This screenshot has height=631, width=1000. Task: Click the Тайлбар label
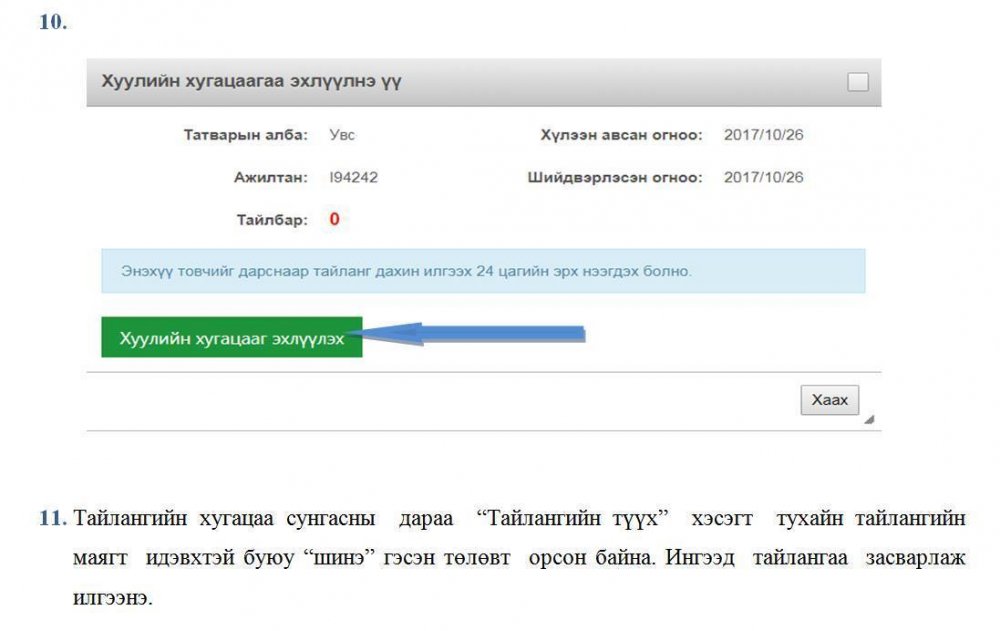(x=270, y=220)
